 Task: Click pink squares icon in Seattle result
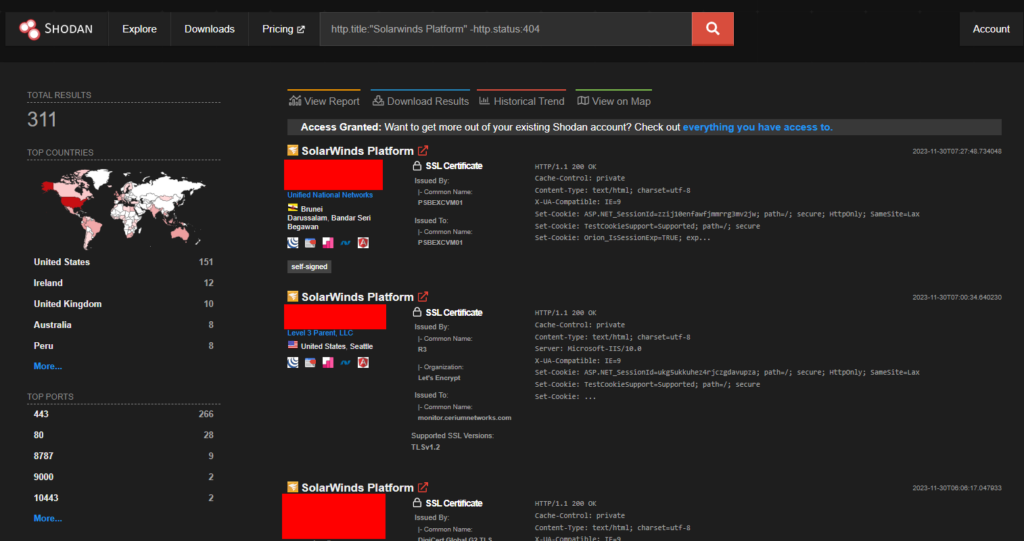(x=328, y=363)
